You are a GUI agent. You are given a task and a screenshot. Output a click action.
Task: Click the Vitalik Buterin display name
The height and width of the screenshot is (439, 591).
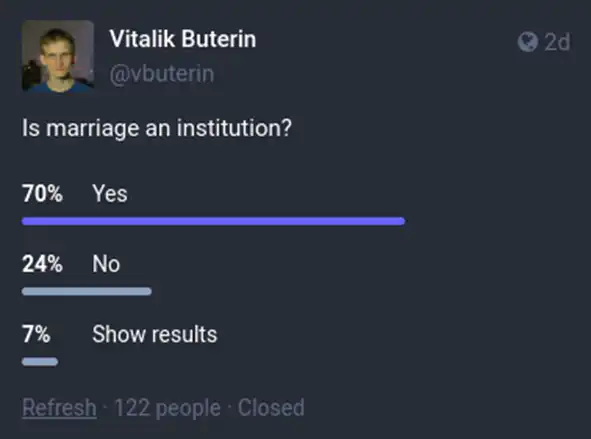(183, 39)
